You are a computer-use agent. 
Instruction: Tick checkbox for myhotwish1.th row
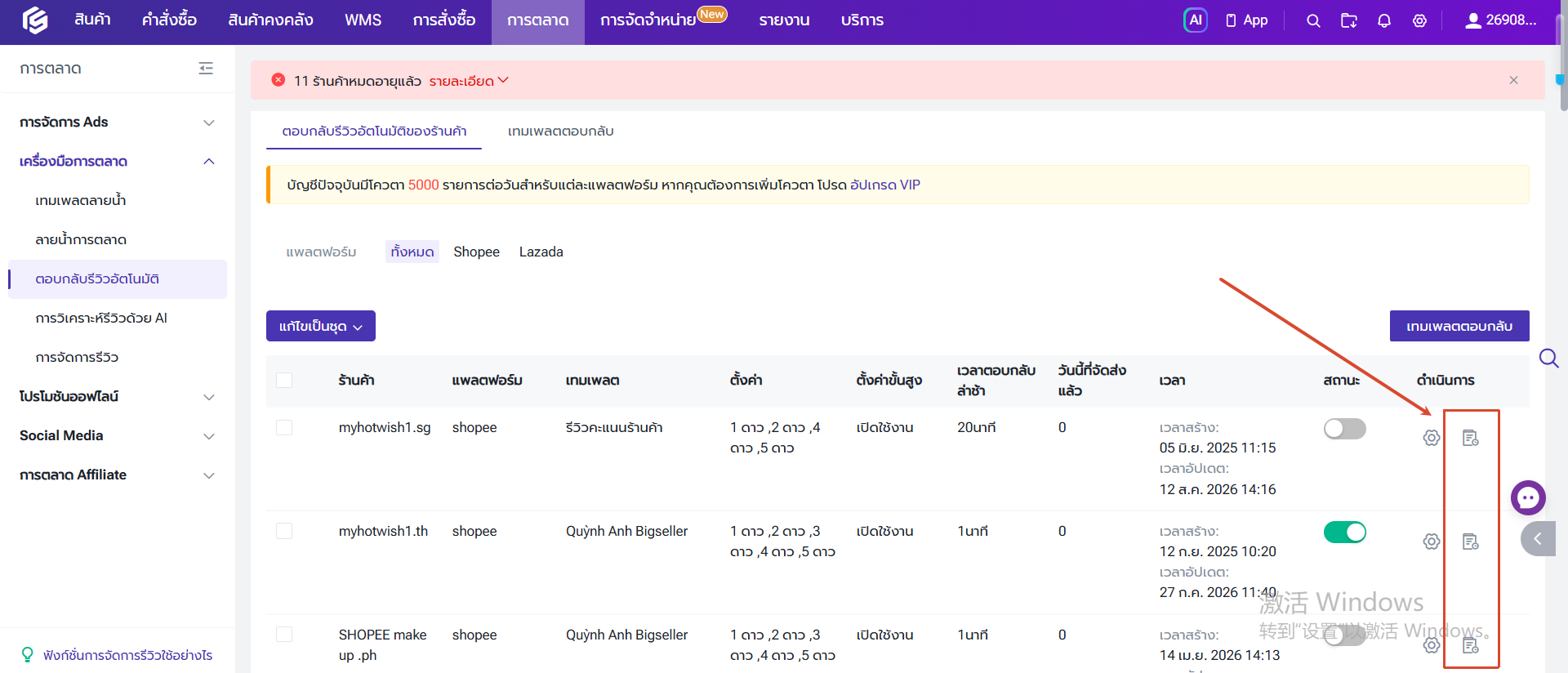(x=284, y=531)
